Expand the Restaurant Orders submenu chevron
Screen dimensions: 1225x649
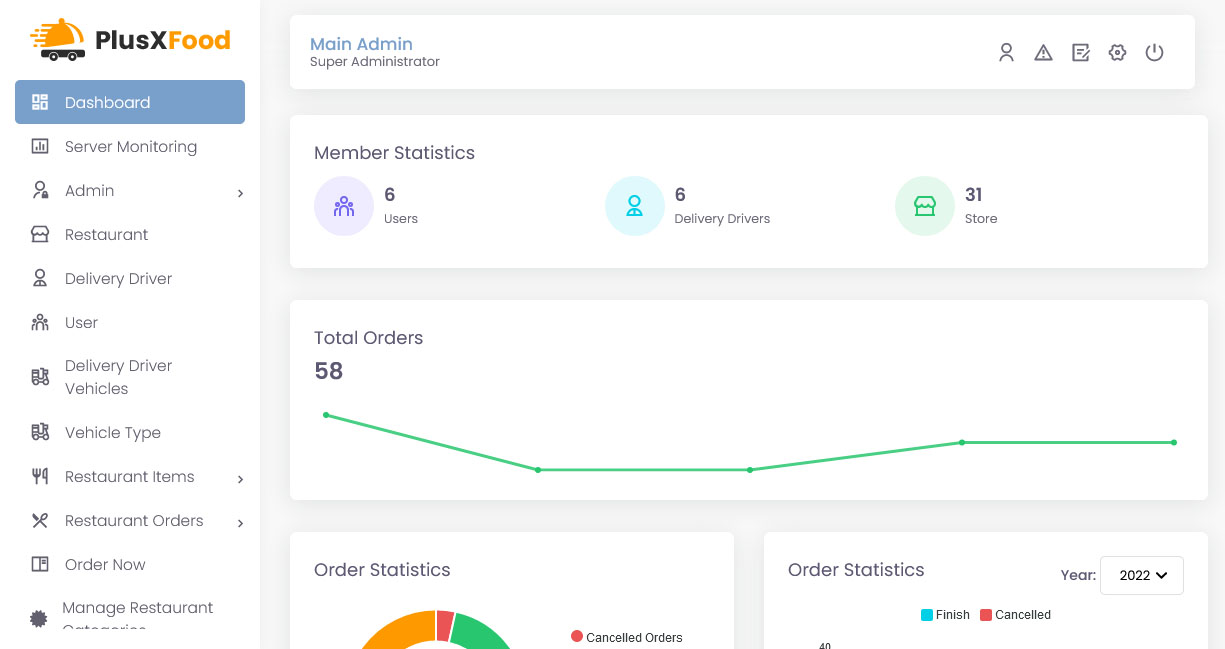240,523
